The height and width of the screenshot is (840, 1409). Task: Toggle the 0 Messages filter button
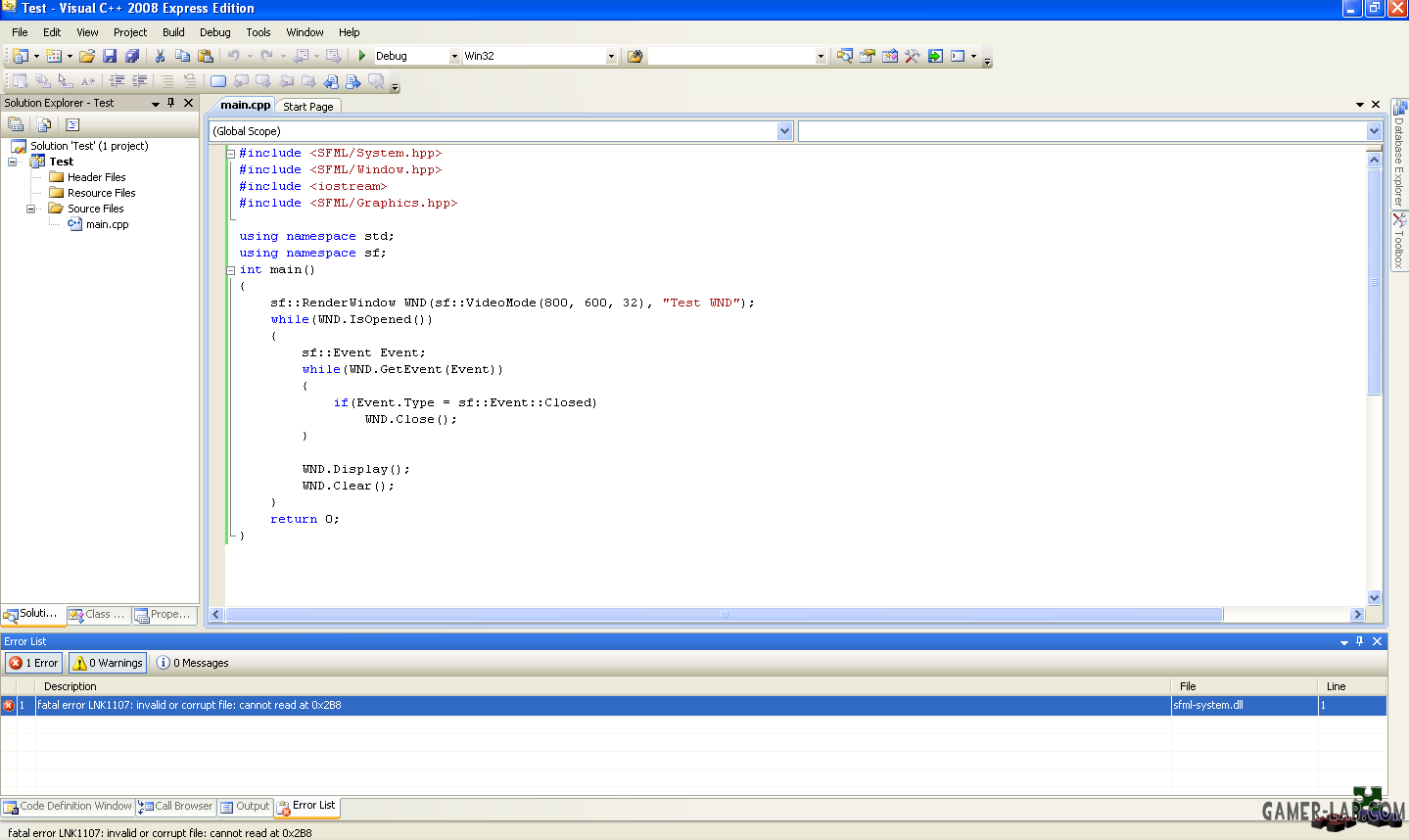click(x=193, y=663)
